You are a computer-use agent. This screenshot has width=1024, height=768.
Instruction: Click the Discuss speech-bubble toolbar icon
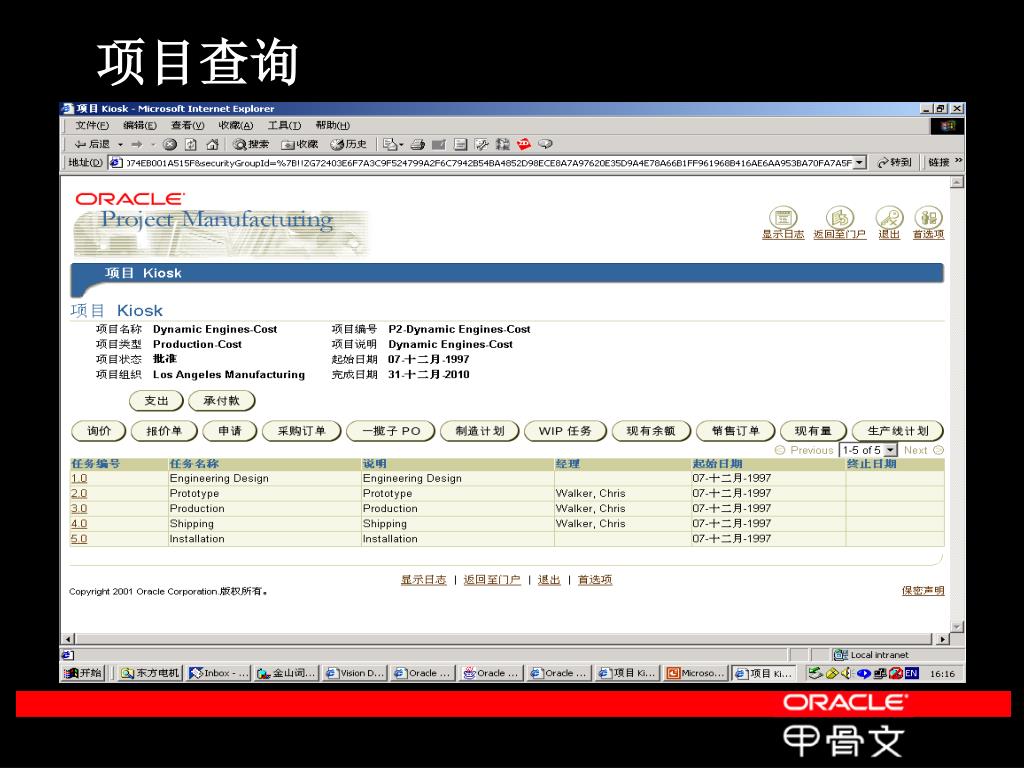[x=545, y=144]
